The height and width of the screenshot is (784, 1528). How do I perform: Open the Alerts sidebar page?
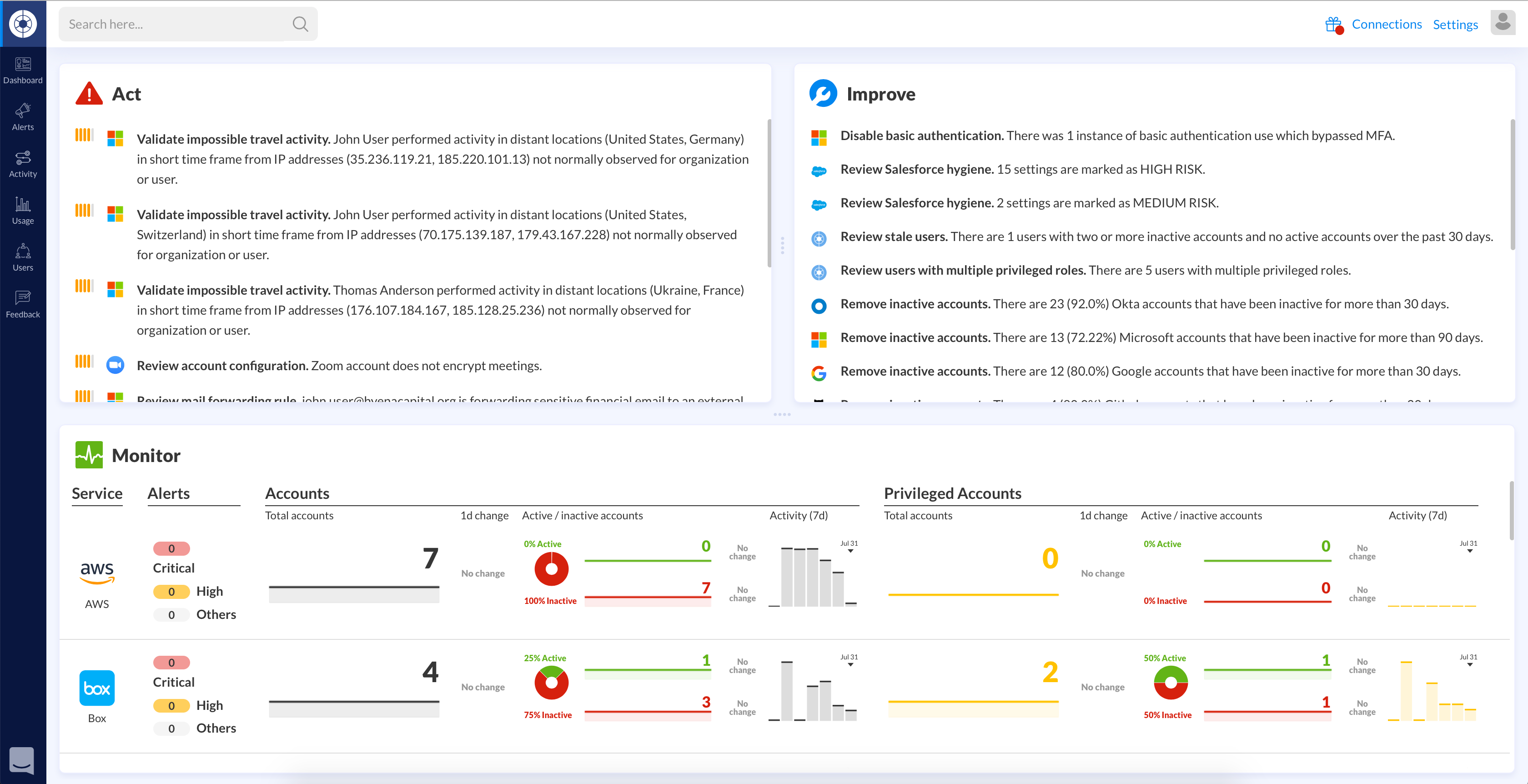pyautogui.click(x=23, y=117)
